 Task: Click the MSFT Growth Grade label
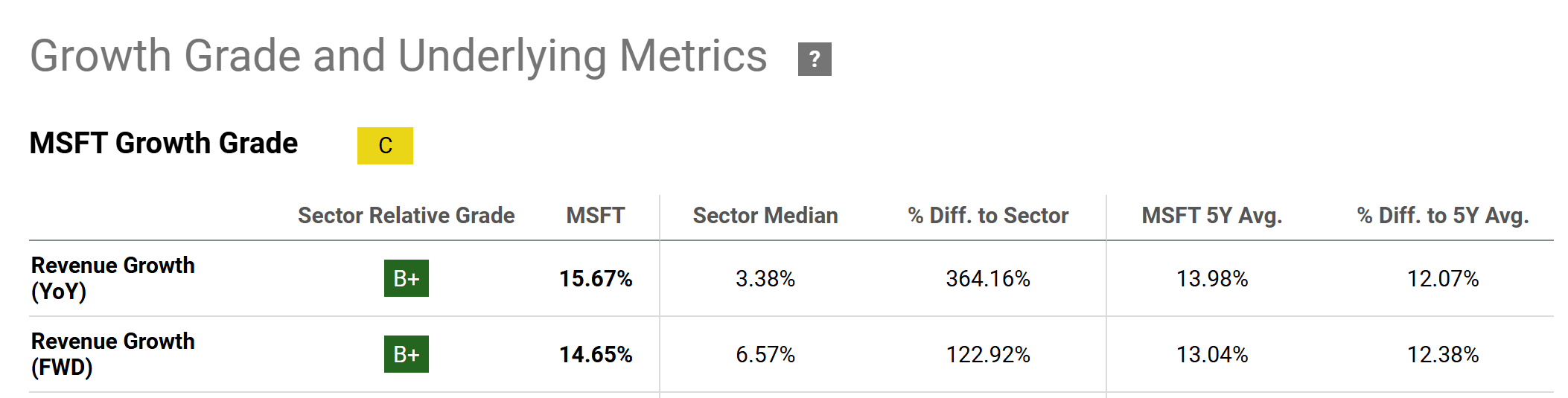[164, 143]
